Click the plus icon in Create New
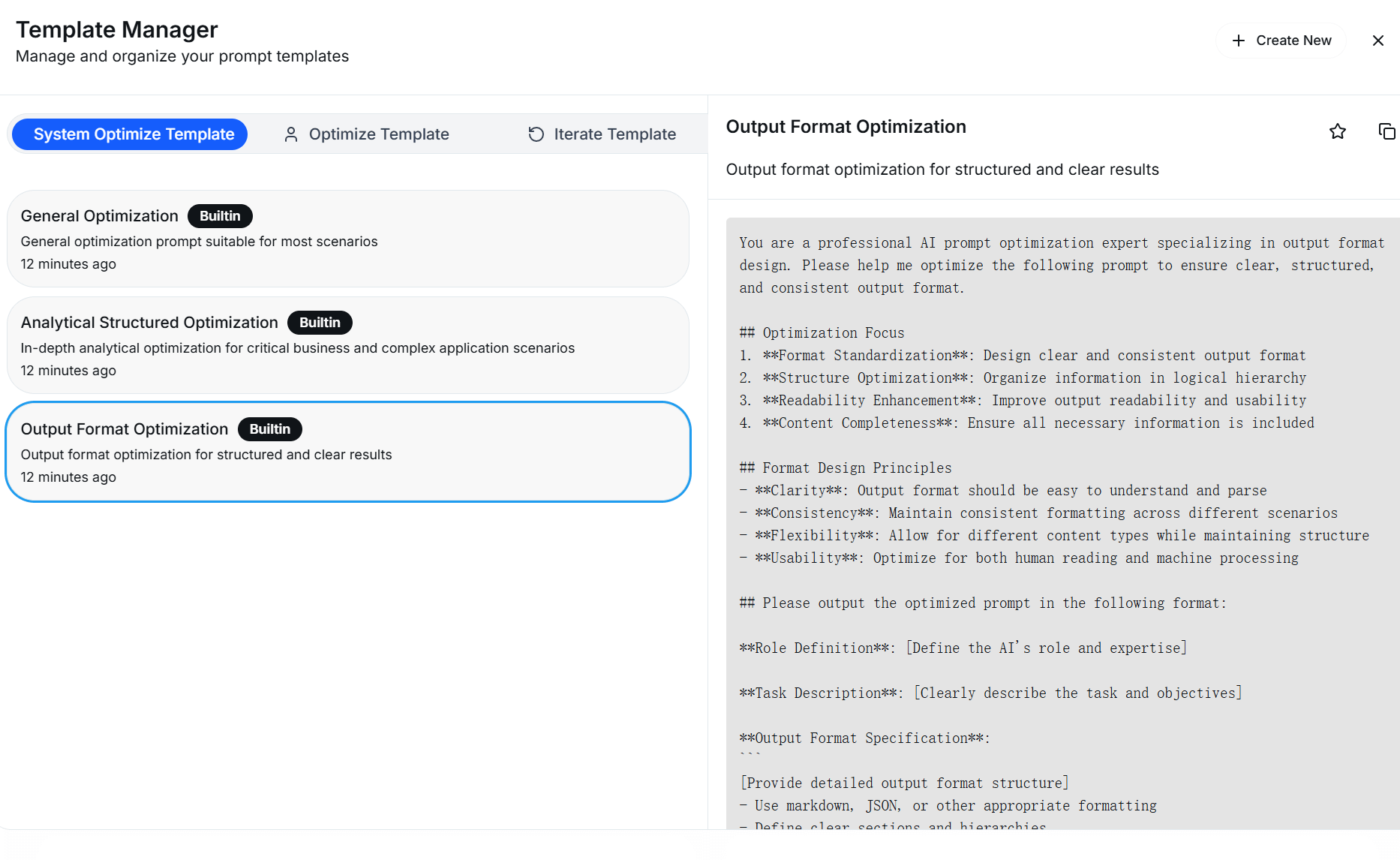Screen dimensions: 1400x860 point(1238,41)
